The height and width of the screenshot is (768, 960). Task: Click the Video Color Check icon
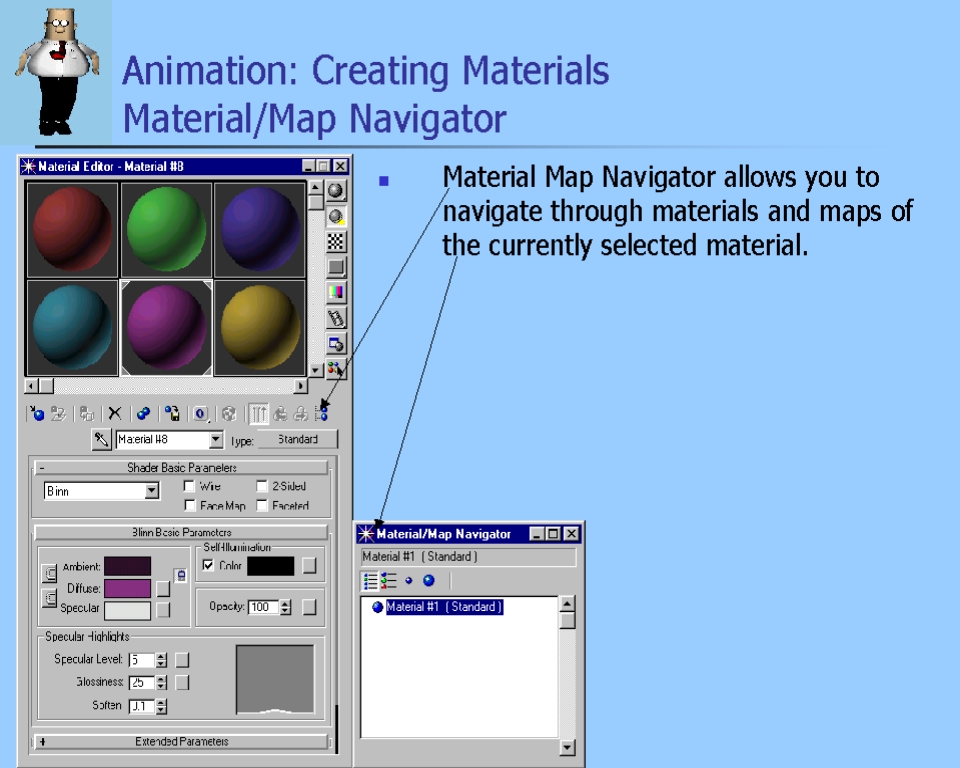(336, 293)
